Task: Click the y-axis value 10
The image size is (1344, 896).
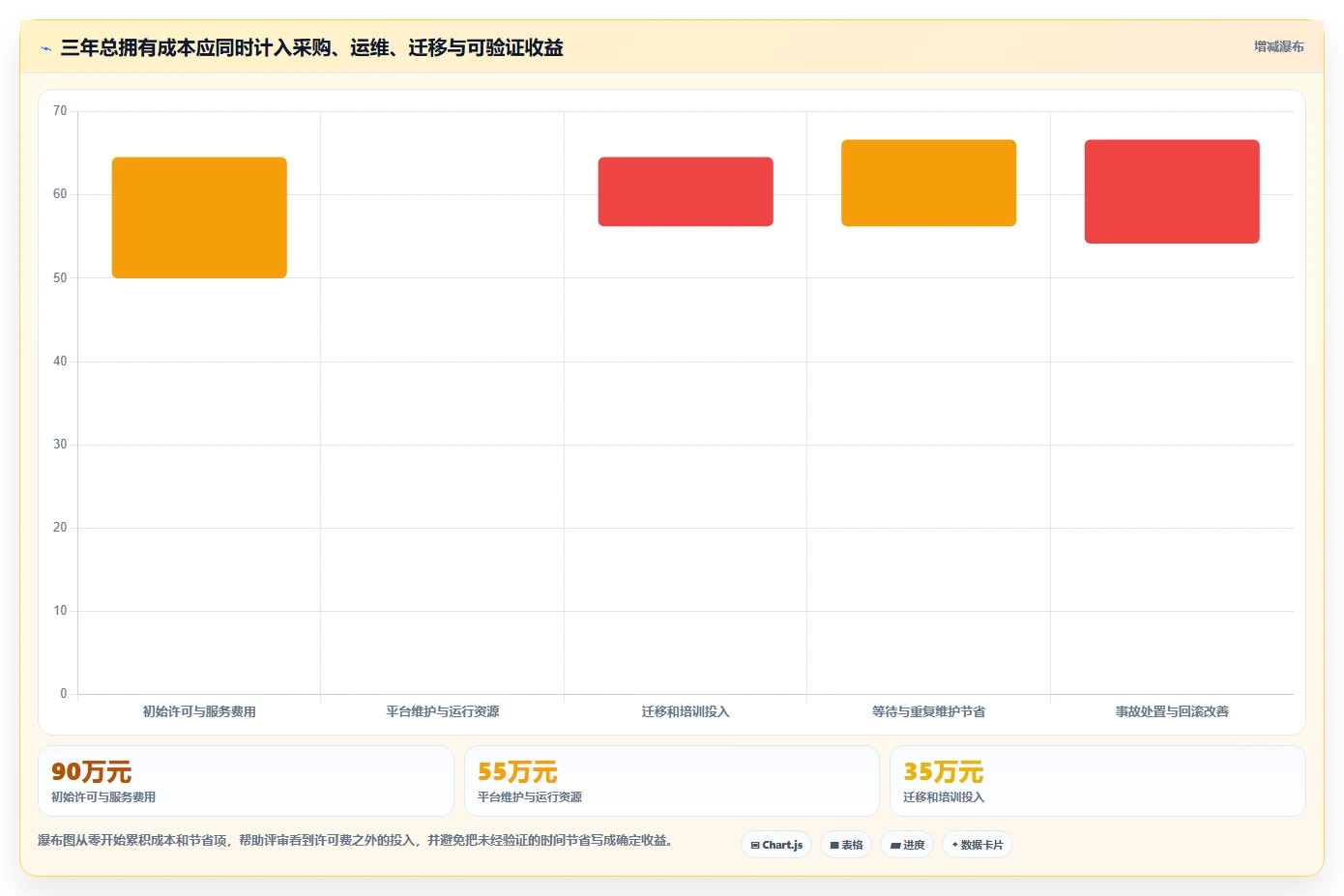Action: coord(60,611)
